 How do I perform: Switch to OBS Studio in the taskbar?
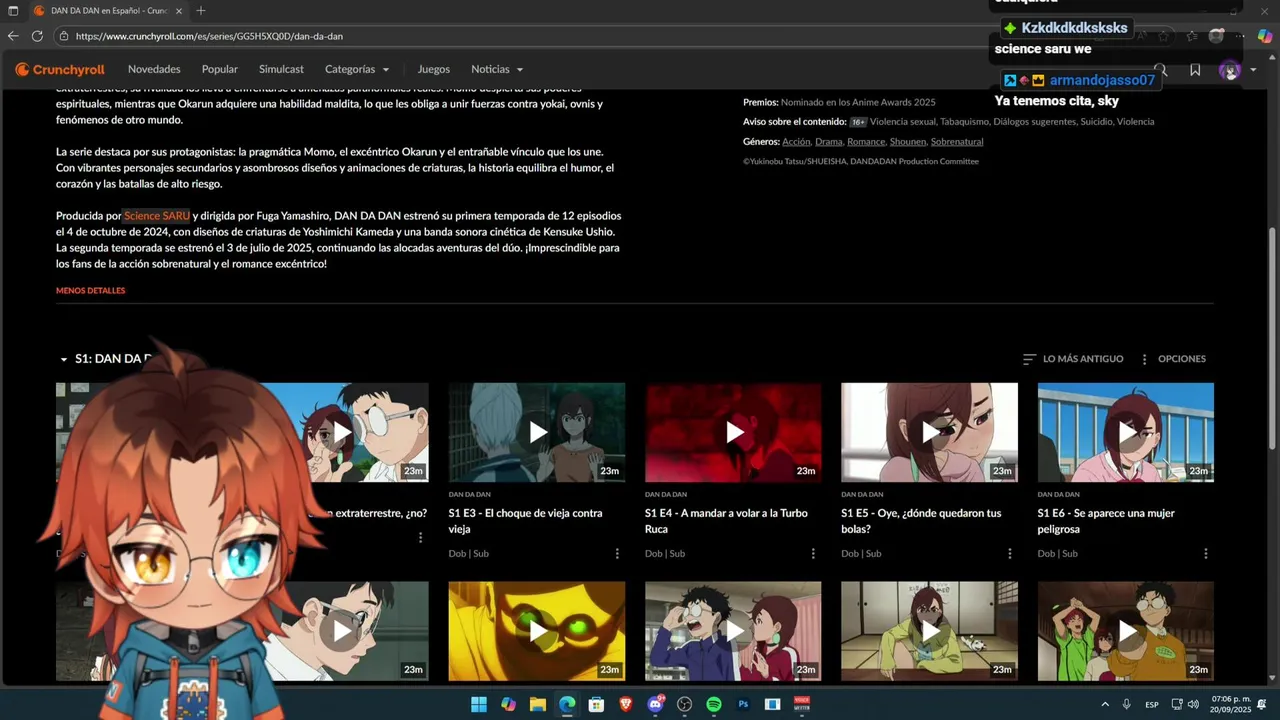click(685, 705)
